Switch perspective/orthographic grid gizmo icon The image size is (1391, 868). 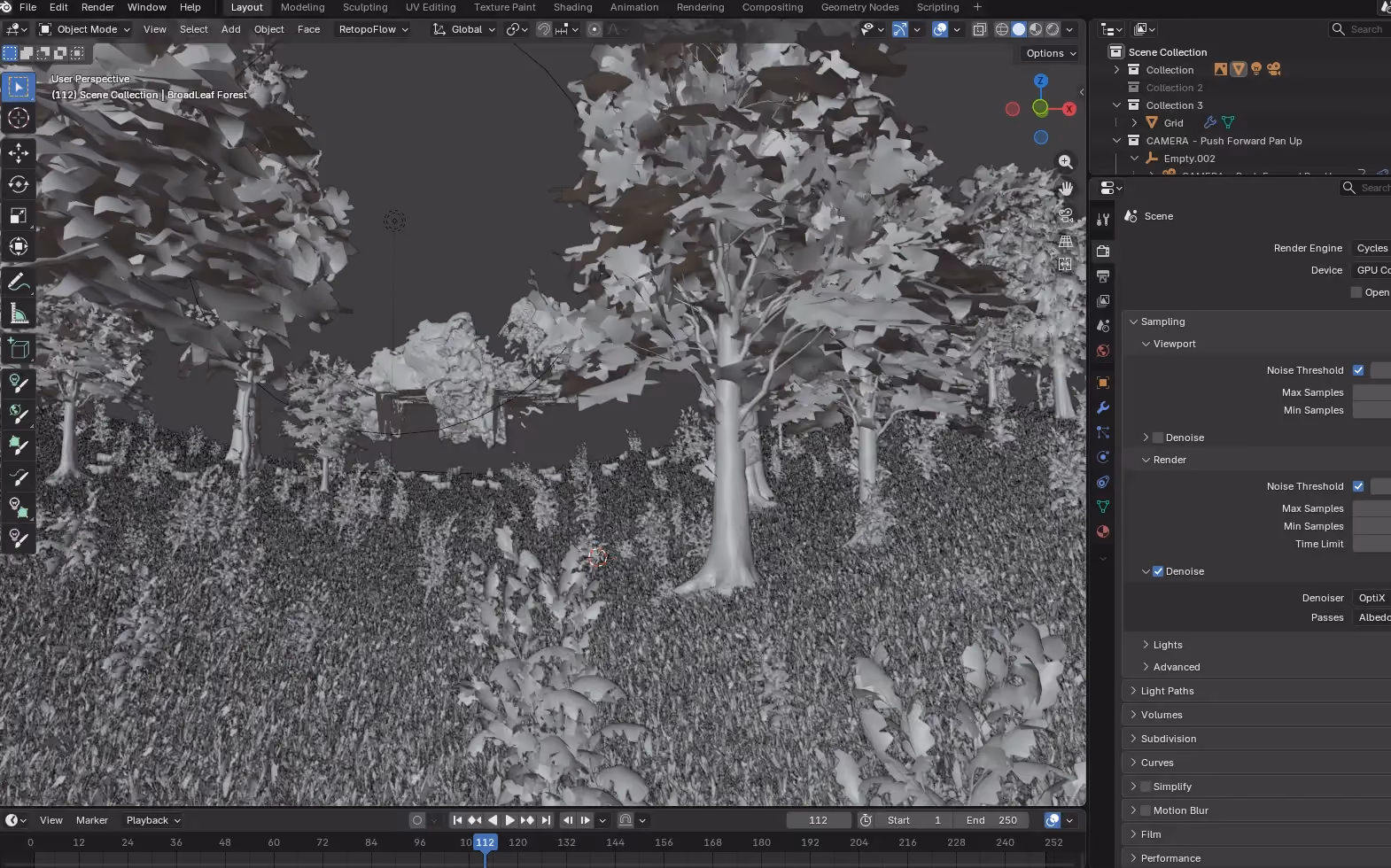pos(1066,240)
